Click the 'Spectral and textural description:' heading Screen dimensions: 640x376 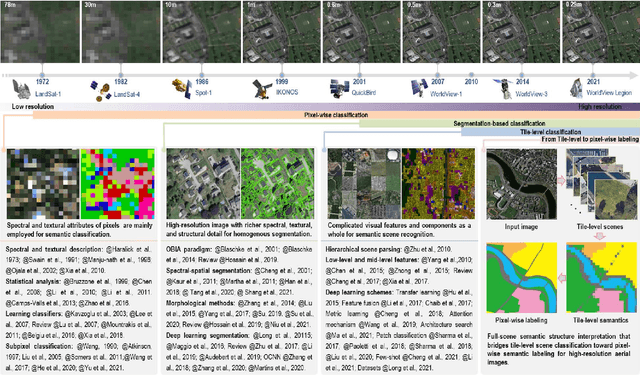click(x=54, y=249)
